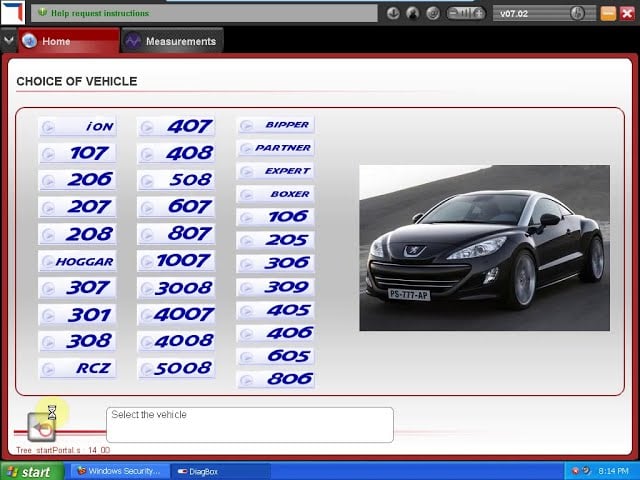Image resolution: width=640 pixels, height=480 pixels.
Task: Select the 407 vehicle
Action: (176, 127)
